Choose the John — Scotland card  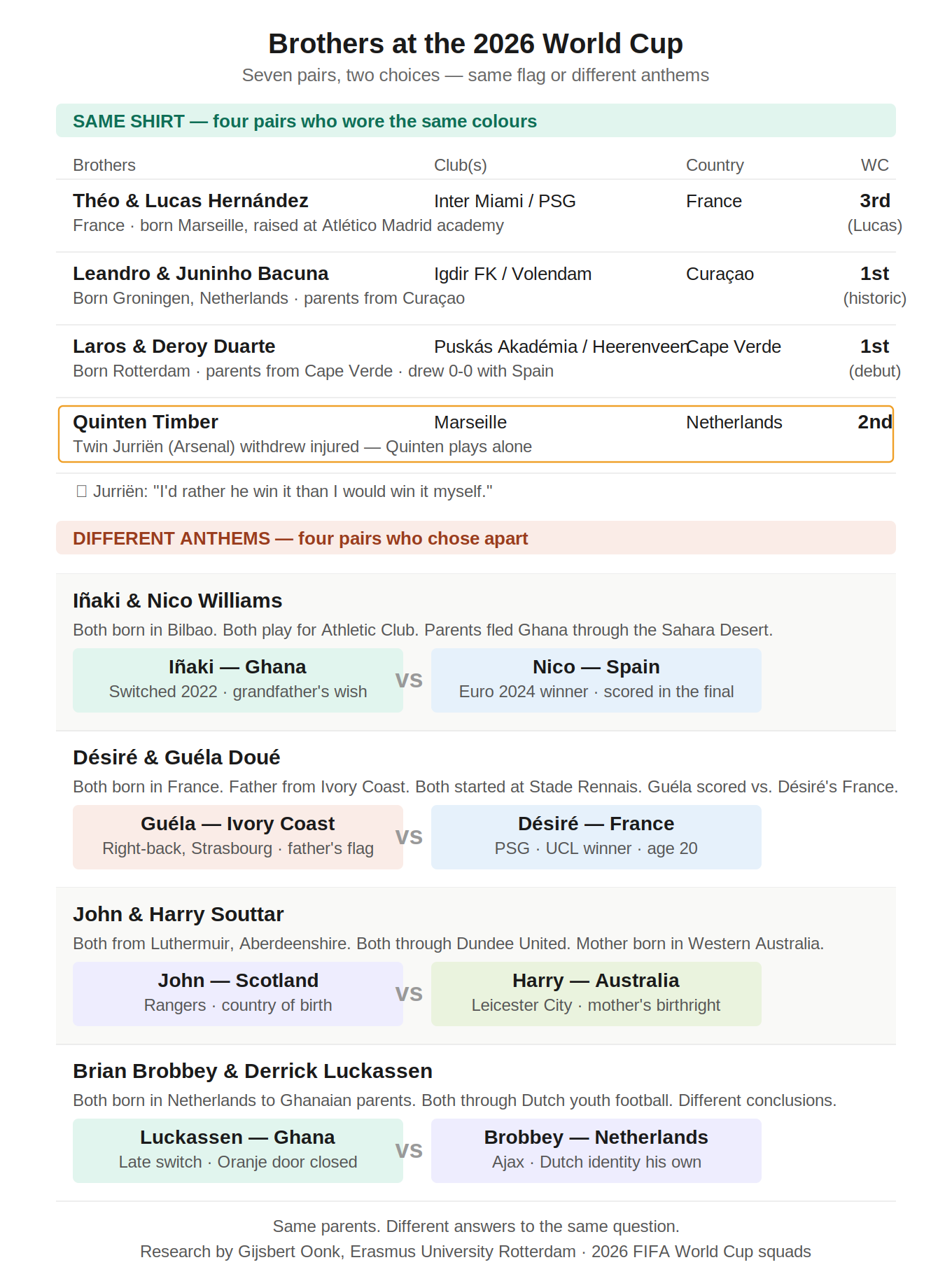(238, 994)
